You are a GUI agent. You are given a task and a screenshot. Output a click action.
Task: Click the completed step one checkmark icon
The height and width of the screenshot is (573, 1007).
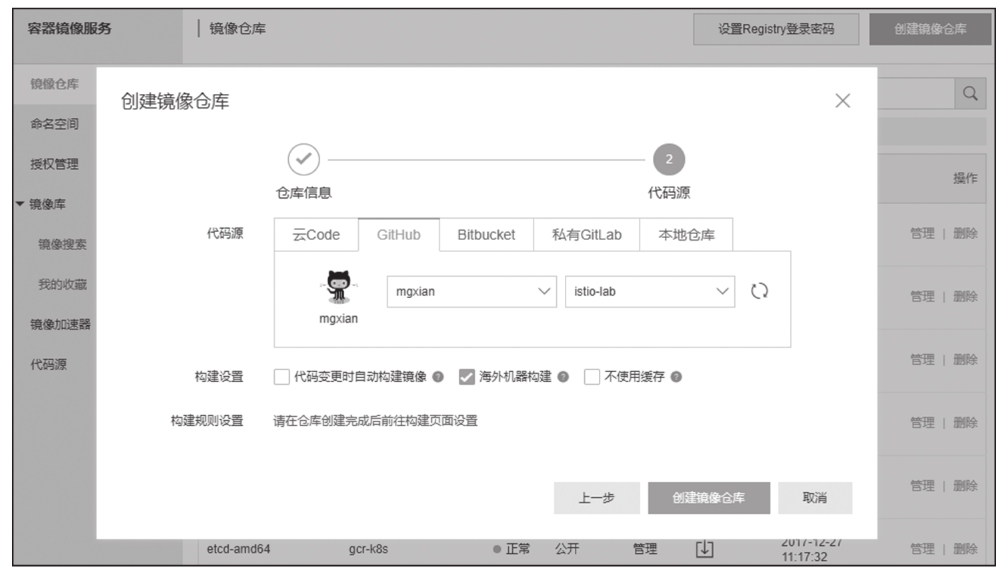click(303, 158)
